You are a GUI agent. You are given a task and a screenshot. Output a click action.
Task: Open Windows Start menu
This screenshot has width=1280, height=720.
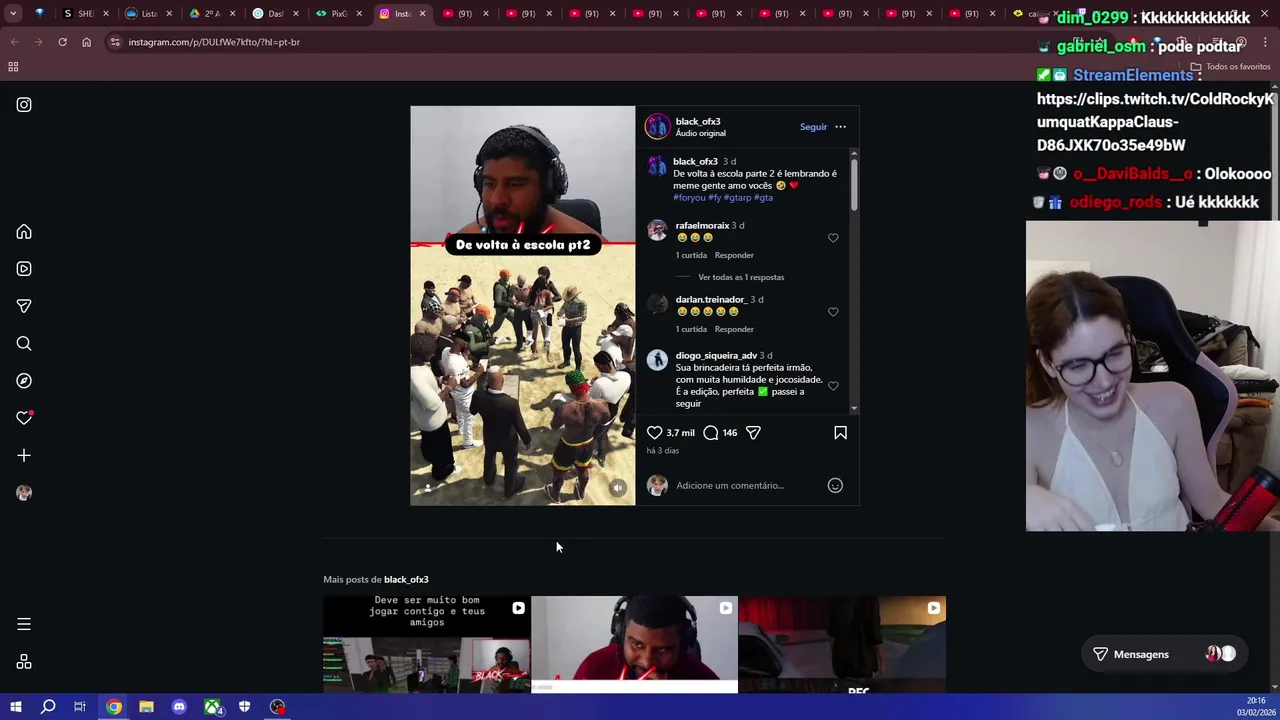(15, 708)
